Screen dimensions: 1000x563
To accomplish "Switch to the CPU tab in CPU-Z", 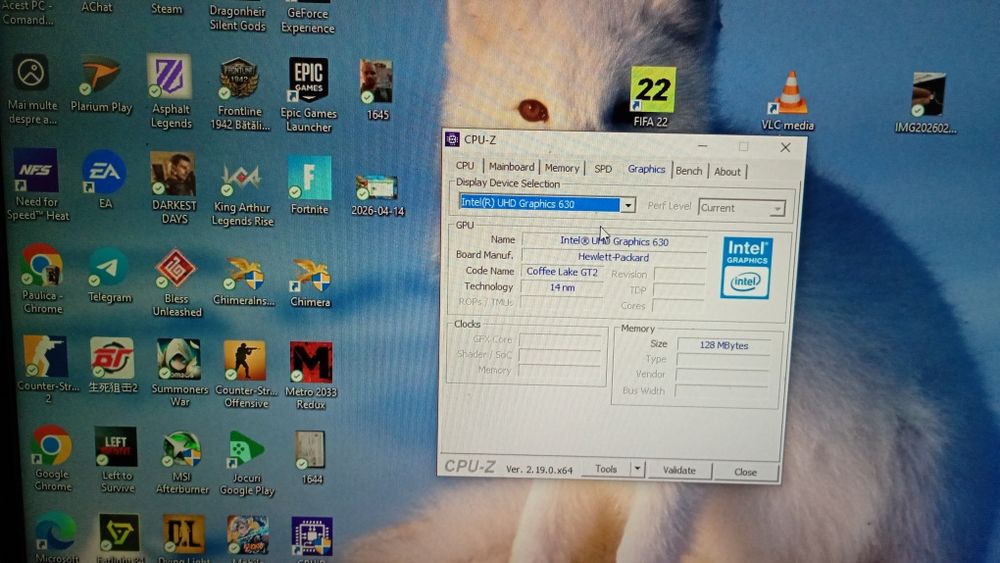I will 465,165.
